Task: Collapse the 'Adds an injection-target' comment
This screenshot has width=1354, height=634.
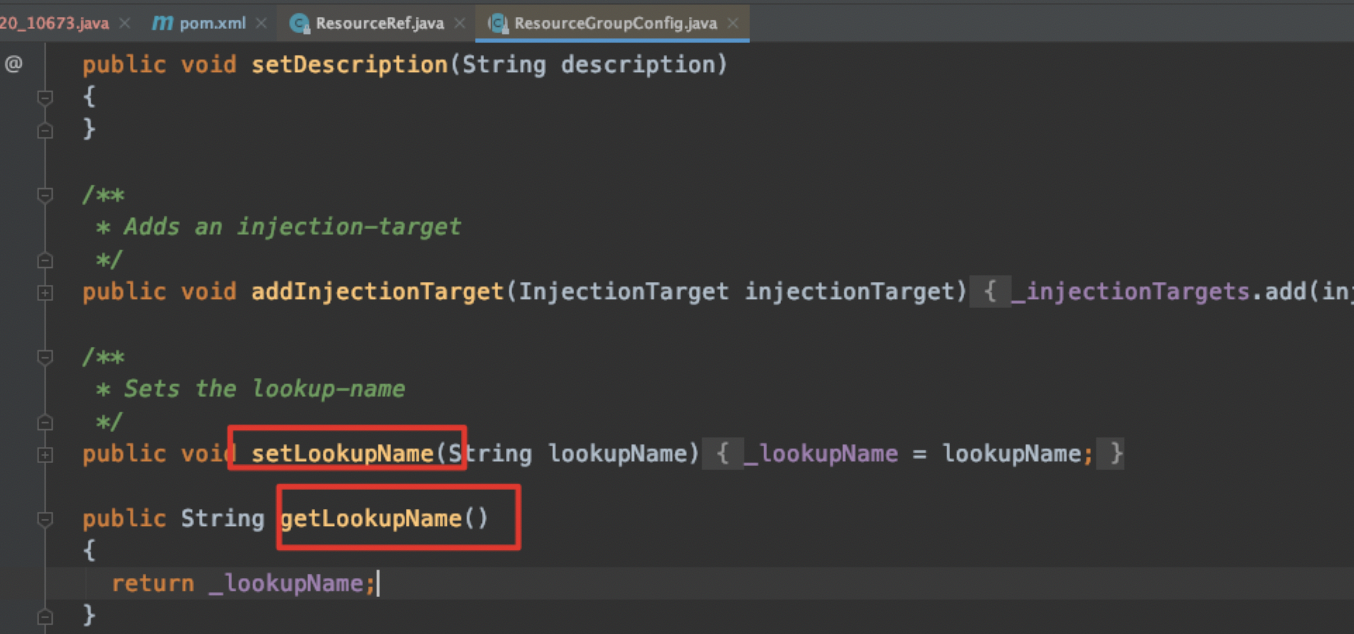Action: (x=45, y=195)
